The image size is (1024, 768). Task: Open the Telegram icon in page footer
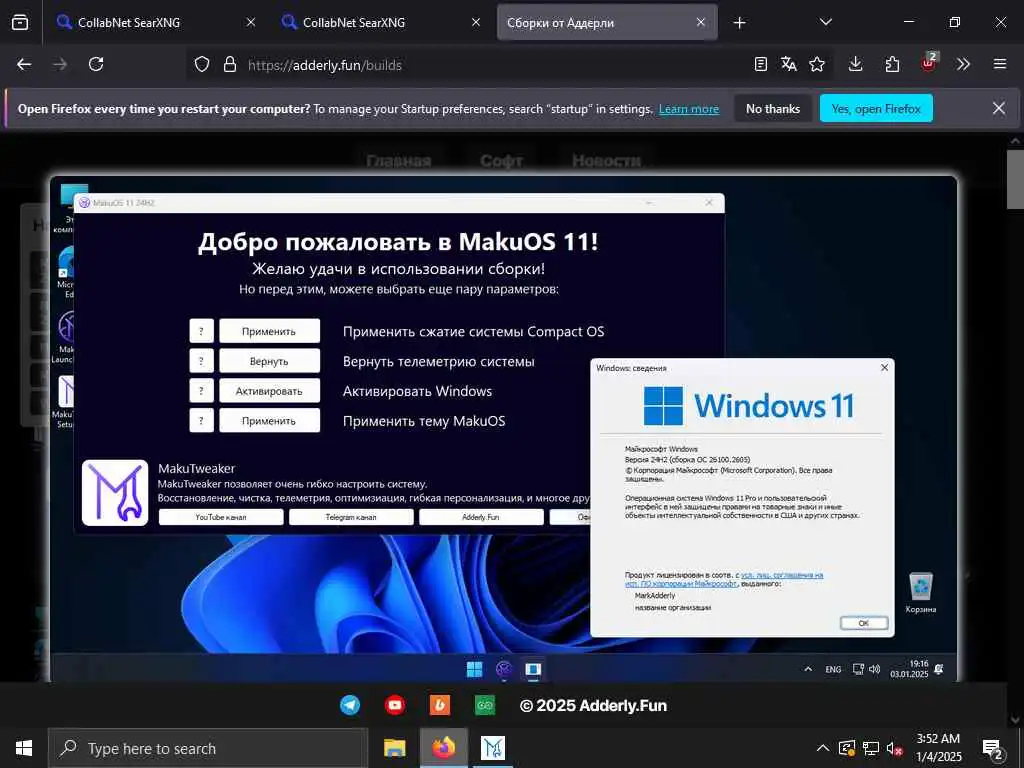[350, 705]
